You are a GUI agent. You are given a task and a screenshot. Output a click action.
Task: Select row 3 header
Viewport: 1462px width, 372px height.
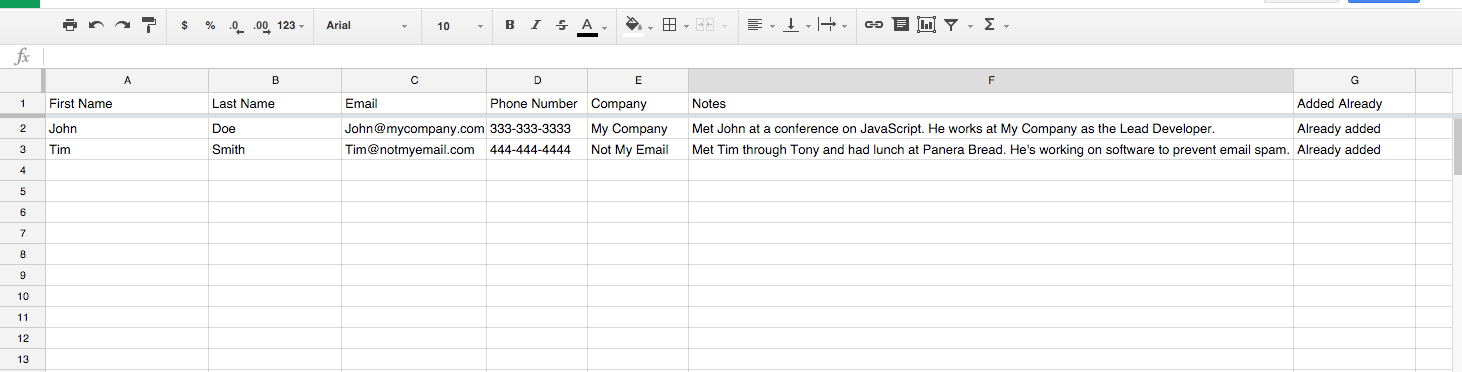22,150
